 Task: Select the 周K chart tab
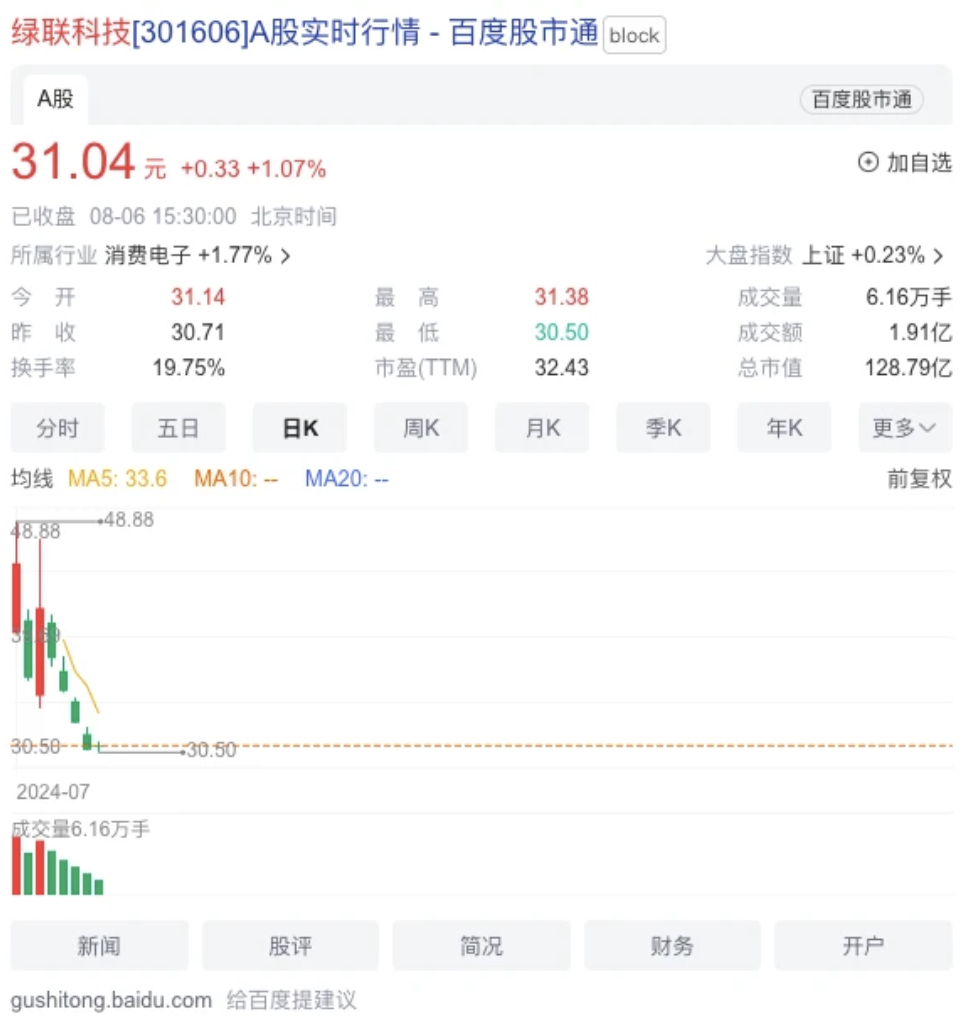(x=421, y=428)
